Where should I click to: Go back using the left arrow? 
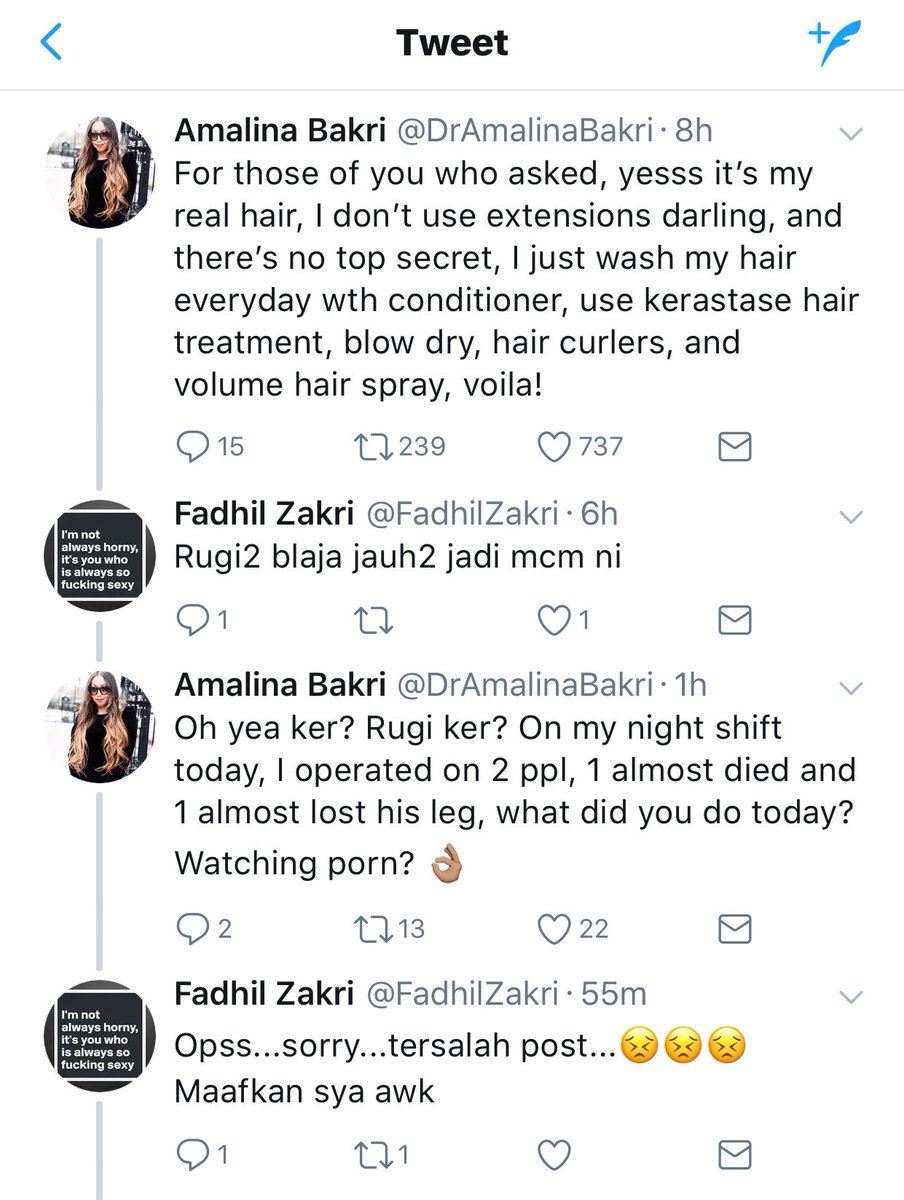coord(48,42)
